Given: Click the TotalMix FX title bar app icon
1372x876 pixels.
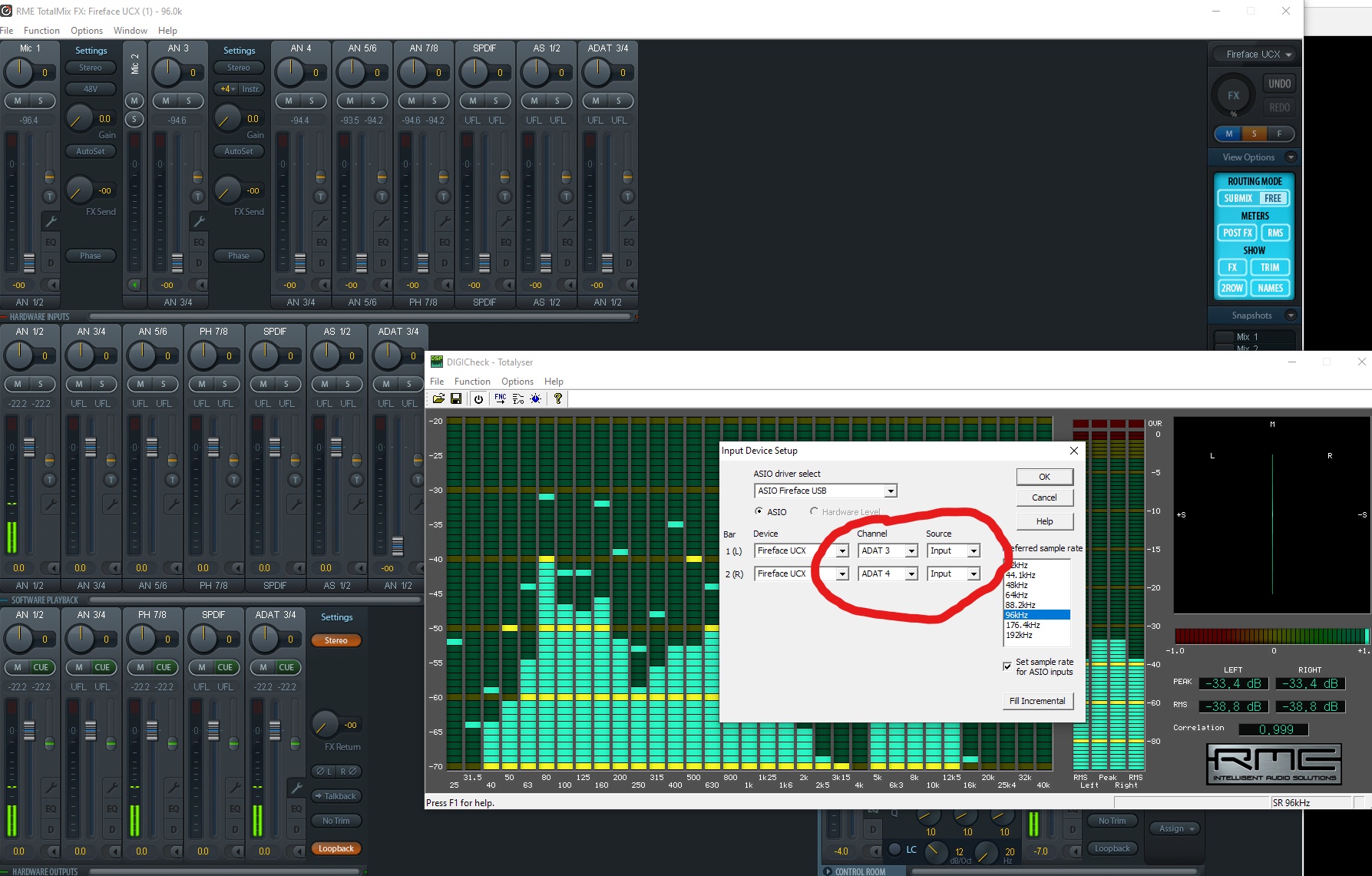Looking at the screenshot, I should click(7, 11).
